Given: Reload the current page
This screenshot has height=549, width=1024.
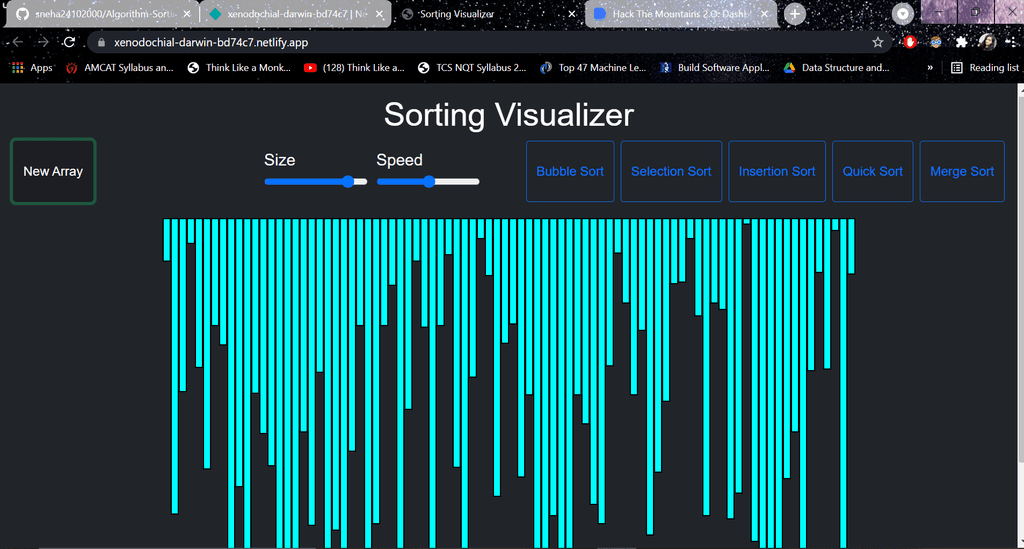Looking at the screenshot, I should (x=69, y=42).
